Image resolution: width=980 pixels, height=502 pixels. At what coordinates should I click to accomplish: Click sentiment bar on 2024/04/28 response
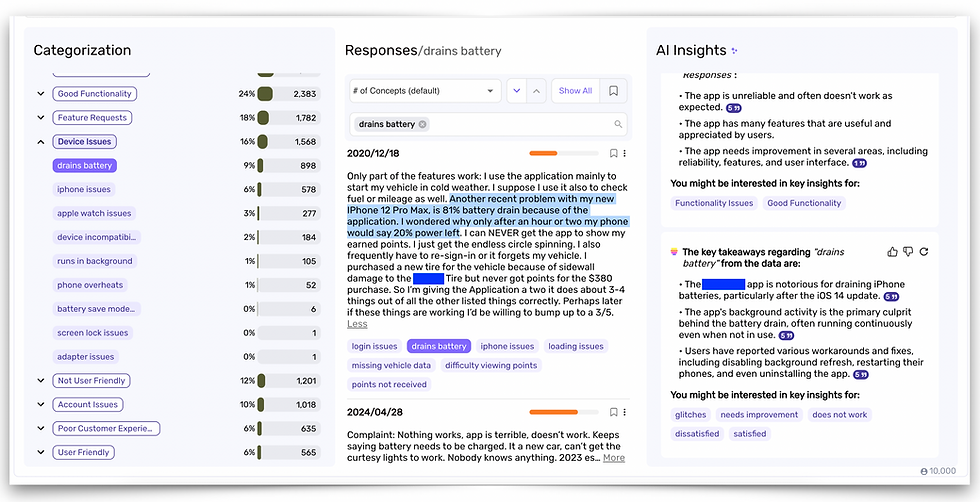click(x=564, y=412)
